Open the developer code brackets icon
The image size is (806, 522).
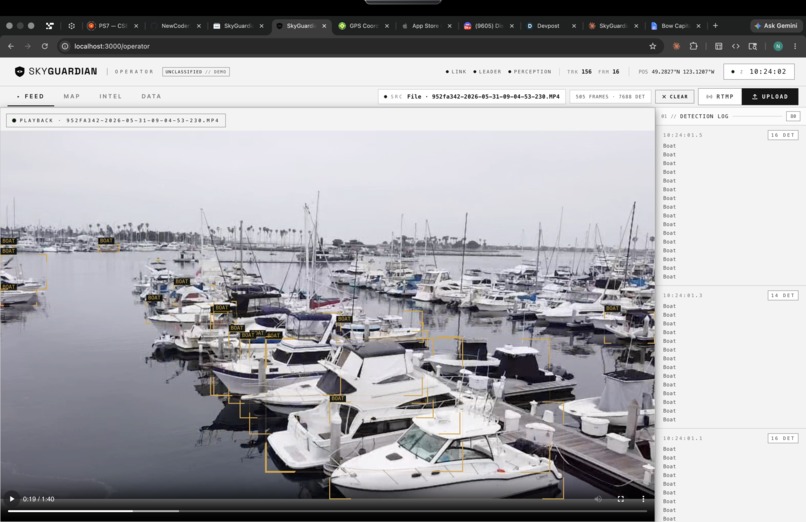(x=736, y=46)
